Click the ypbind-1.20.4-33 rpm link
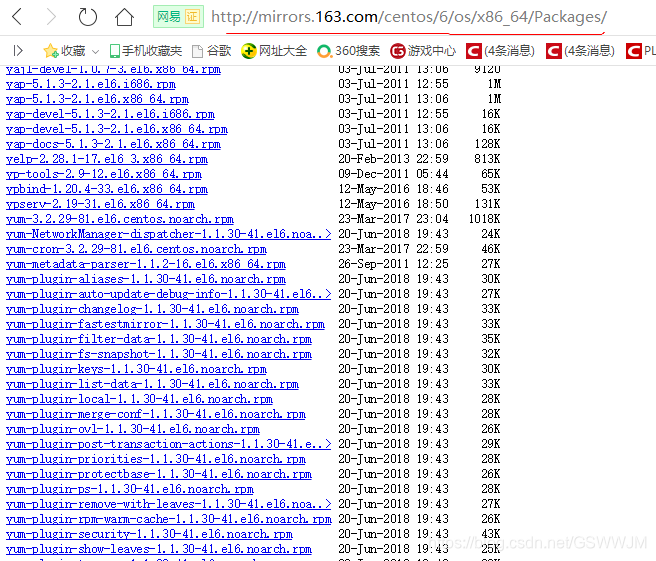This screenshot has width=656, height=561. click(107, 189)
